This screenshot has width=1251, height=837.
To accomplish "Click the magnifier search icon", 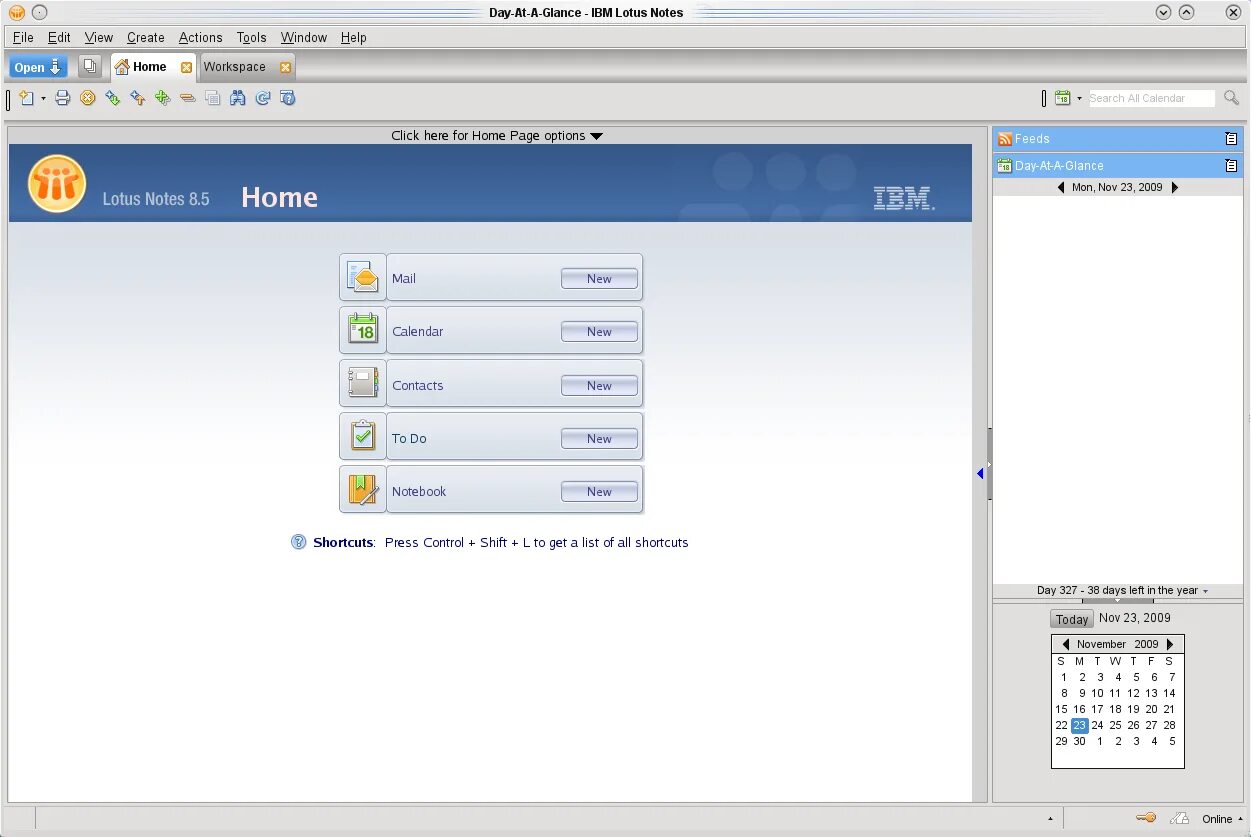I will [x=1231, y=98].
